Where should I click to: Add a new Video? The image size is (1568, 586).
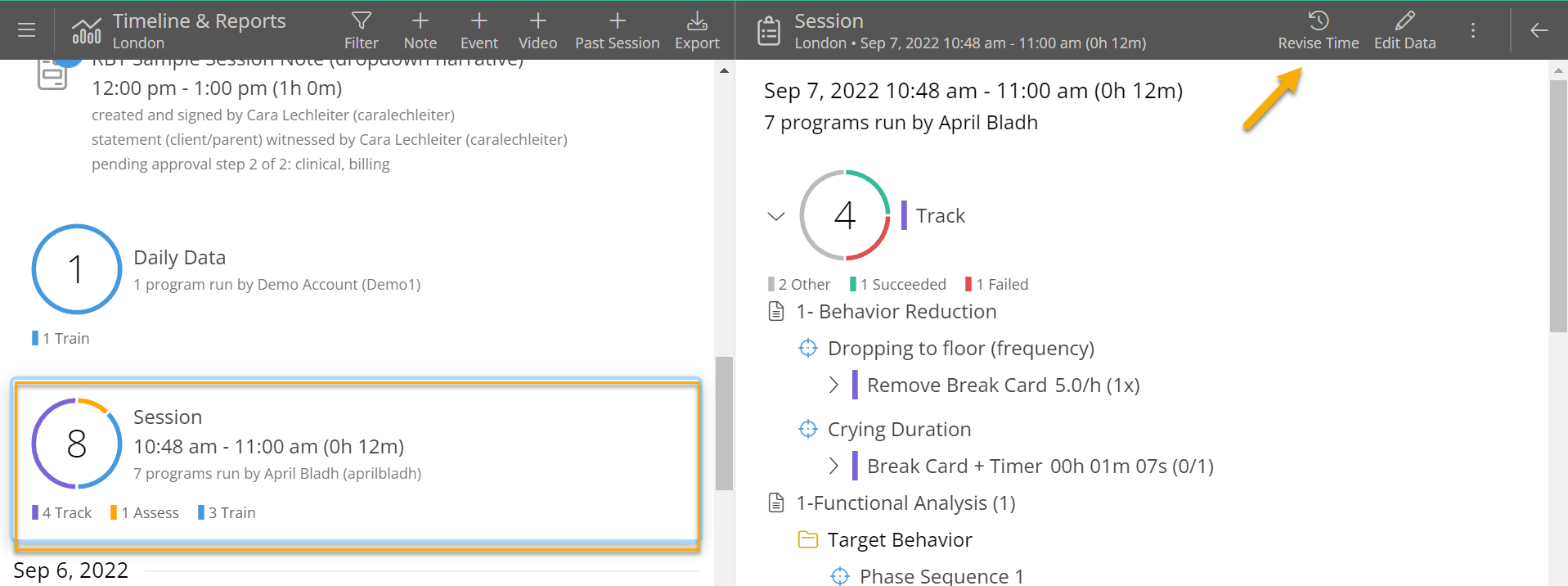[x=537, y=30]
